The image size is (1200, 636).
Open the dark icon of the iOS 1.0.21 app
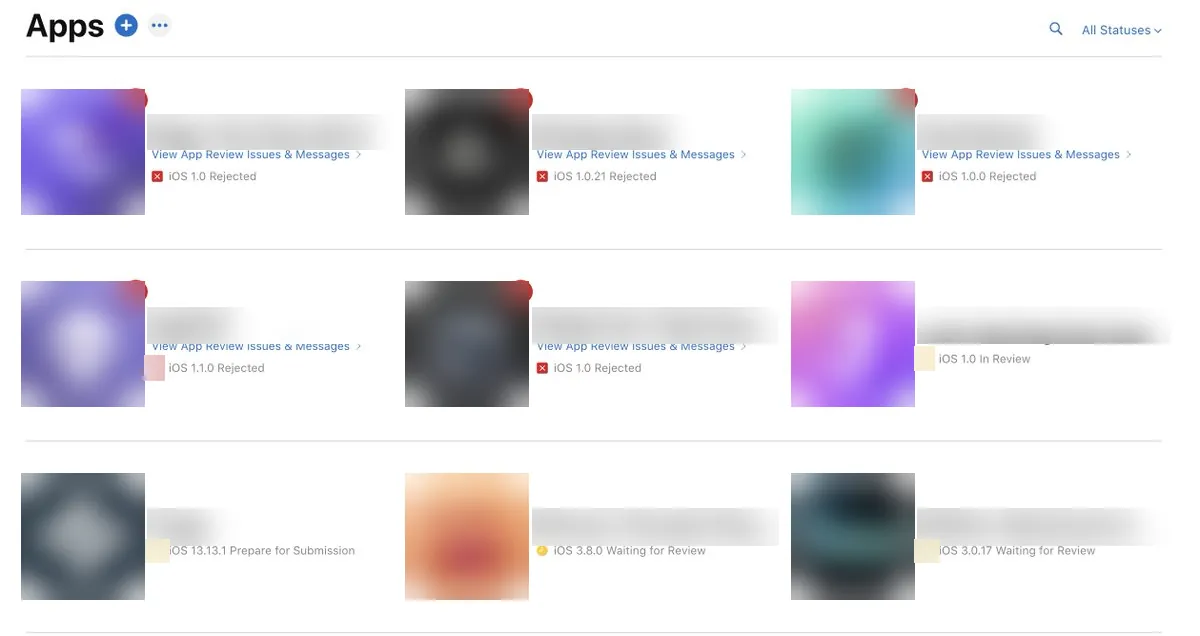click(x=467, y=152)
